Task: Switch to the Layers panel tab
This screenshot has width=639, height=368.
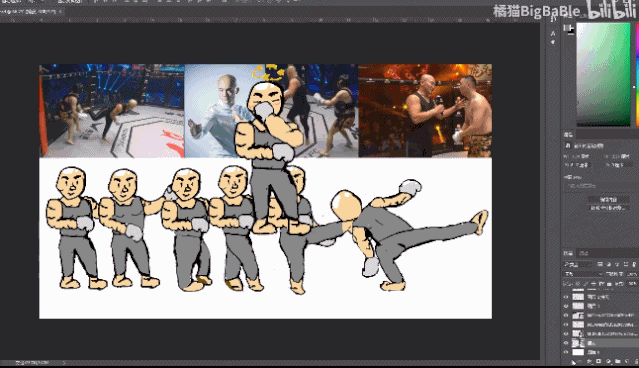Action: [x=568, y=253]
